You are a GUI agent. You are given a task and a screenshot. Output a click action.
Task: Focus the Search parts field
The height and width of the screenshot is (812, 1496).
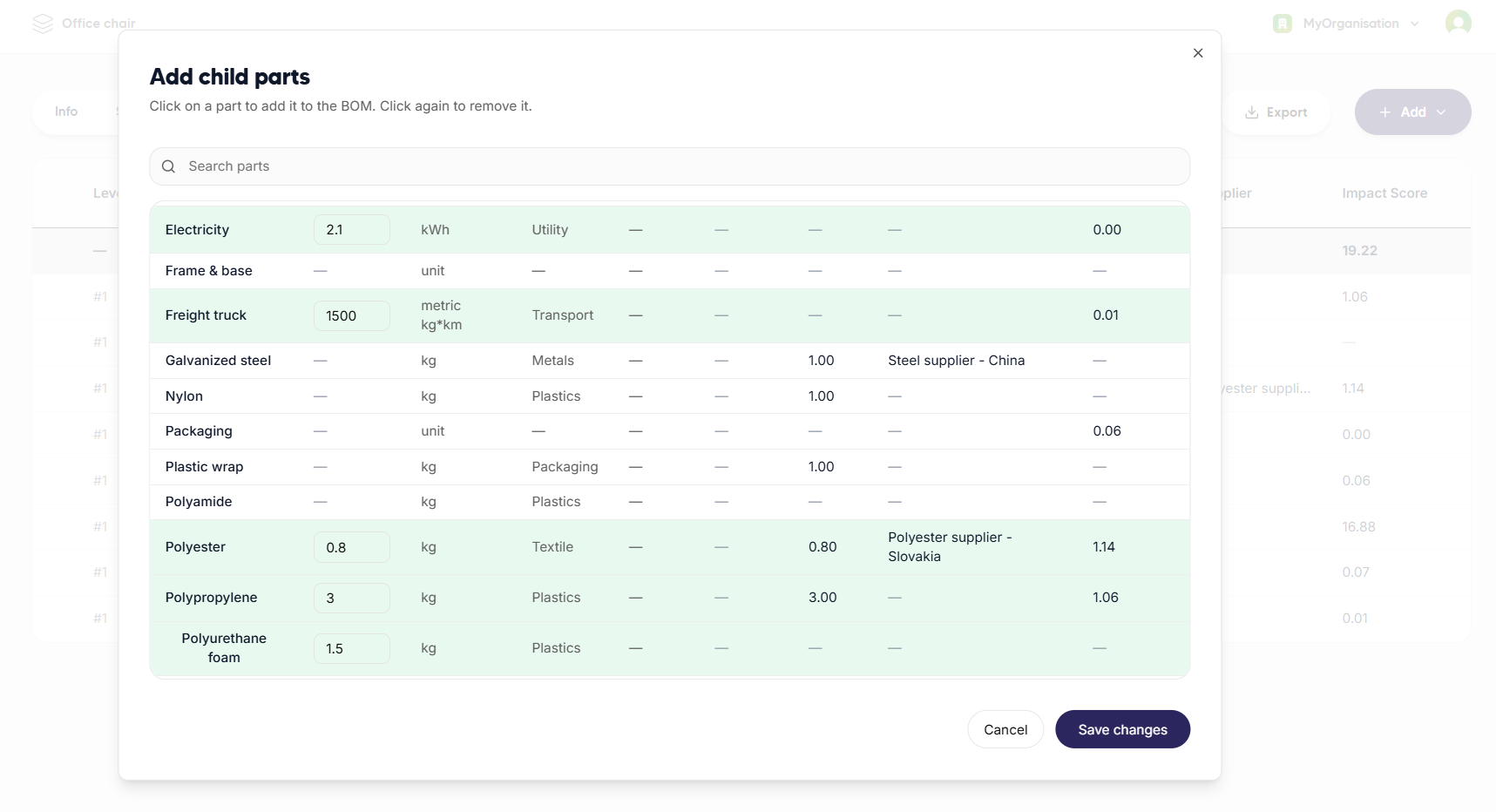680,166
